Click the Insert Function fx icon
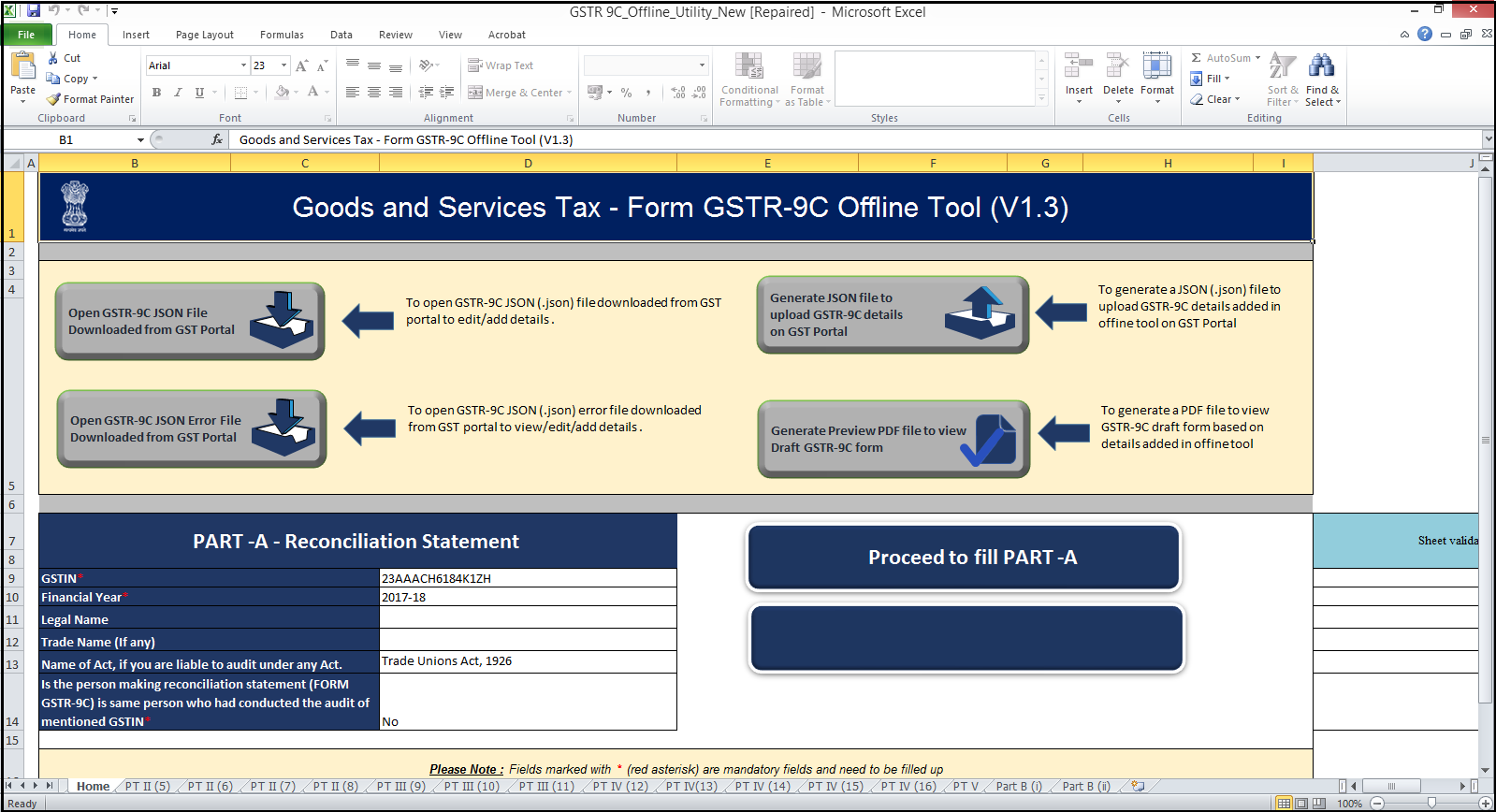1496x812 pixels. click(x=217, y=139)
